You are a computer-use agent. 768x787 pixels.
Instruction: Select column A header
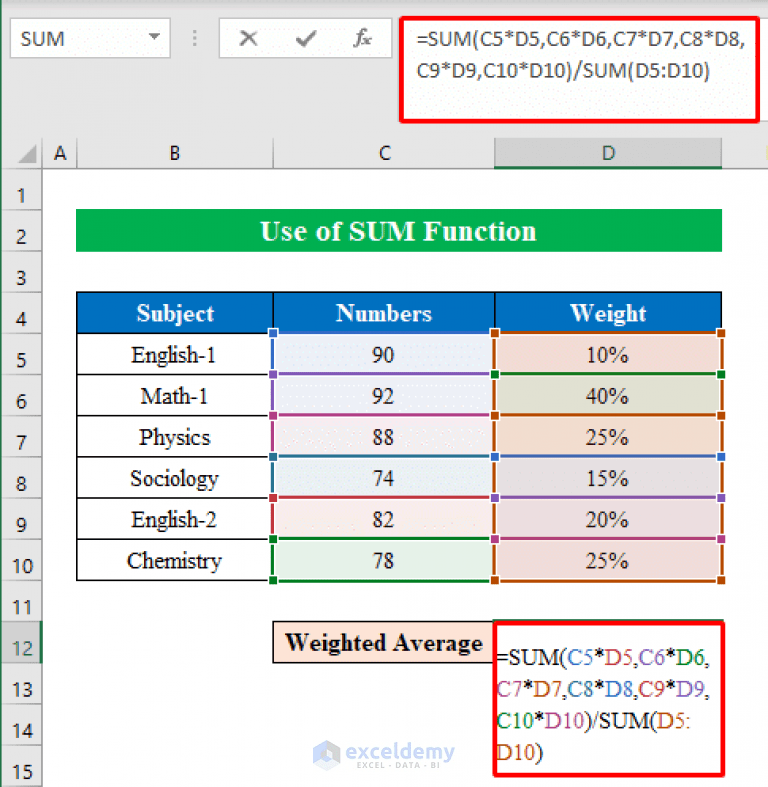tap(60, 154)
